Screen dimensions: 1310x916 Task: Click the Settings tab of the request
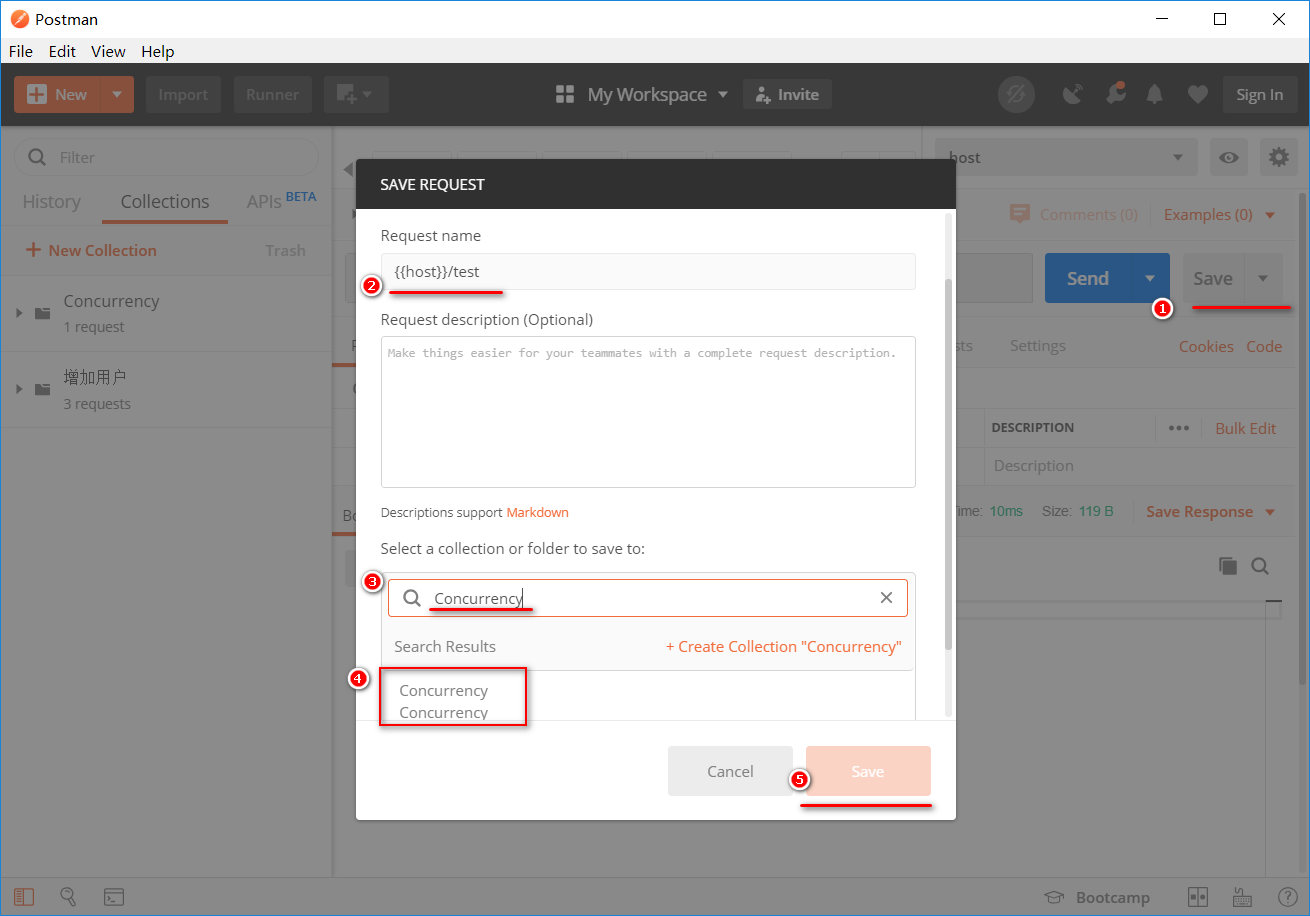(1037, 346)
